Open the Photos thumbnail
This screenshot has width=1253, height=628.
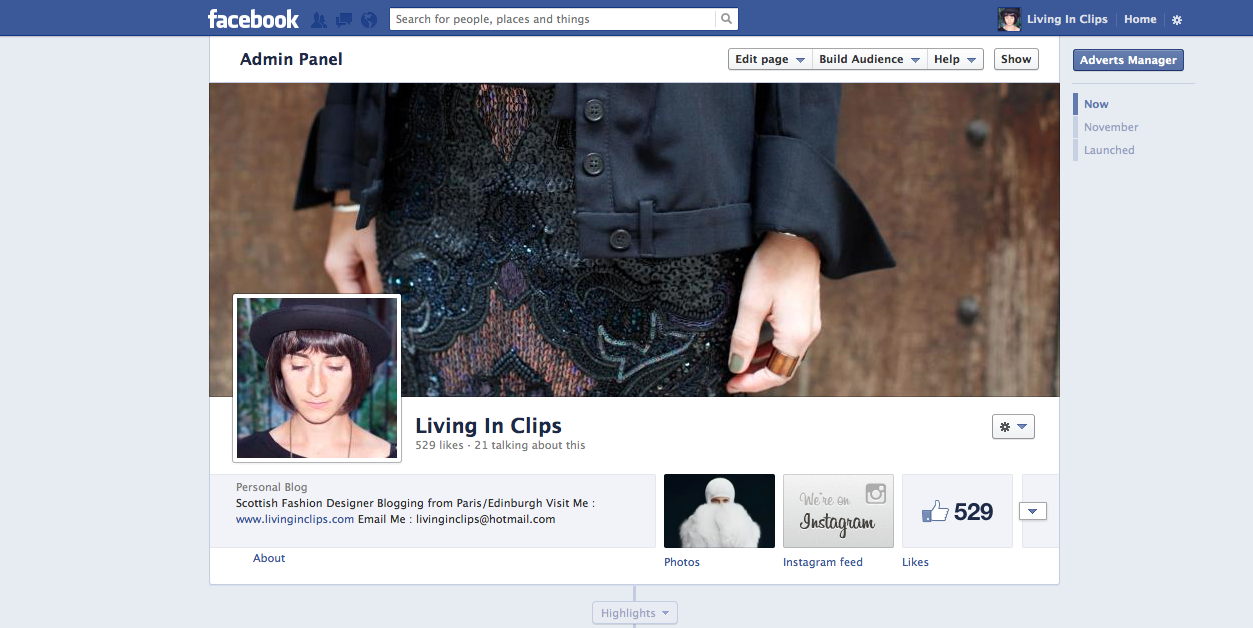[x=719, y=511]
